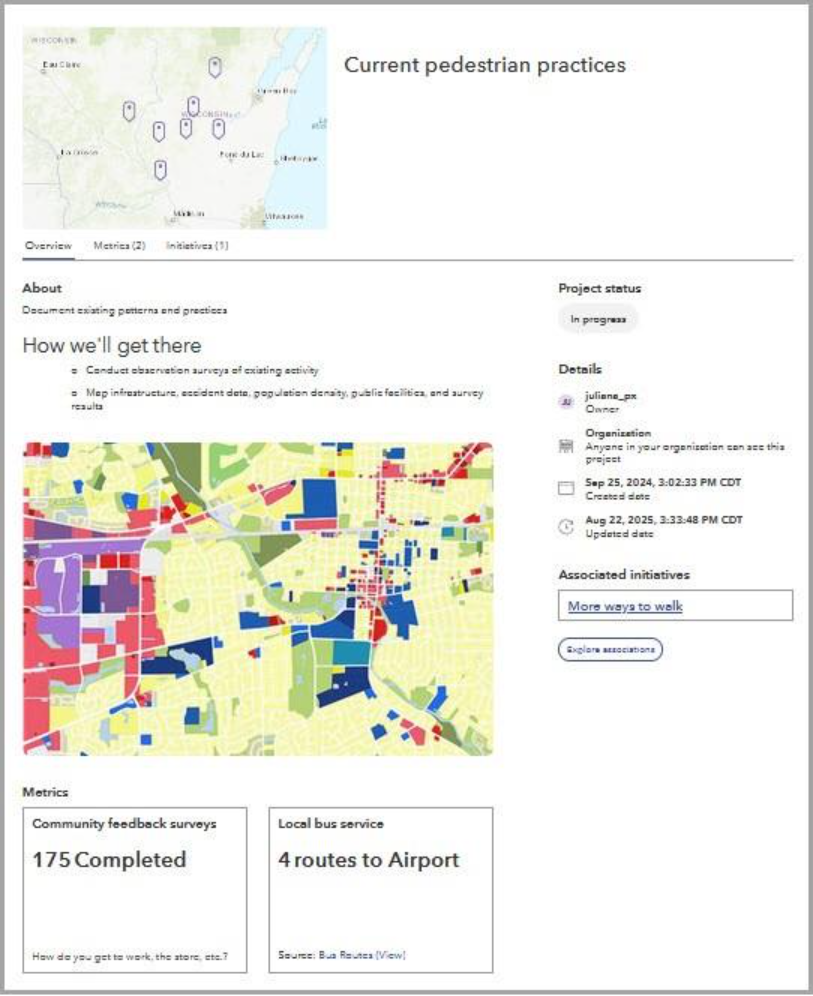The image size is (813, 996).
Task: Click the colorful land-use map image
Action: [257, 598]
